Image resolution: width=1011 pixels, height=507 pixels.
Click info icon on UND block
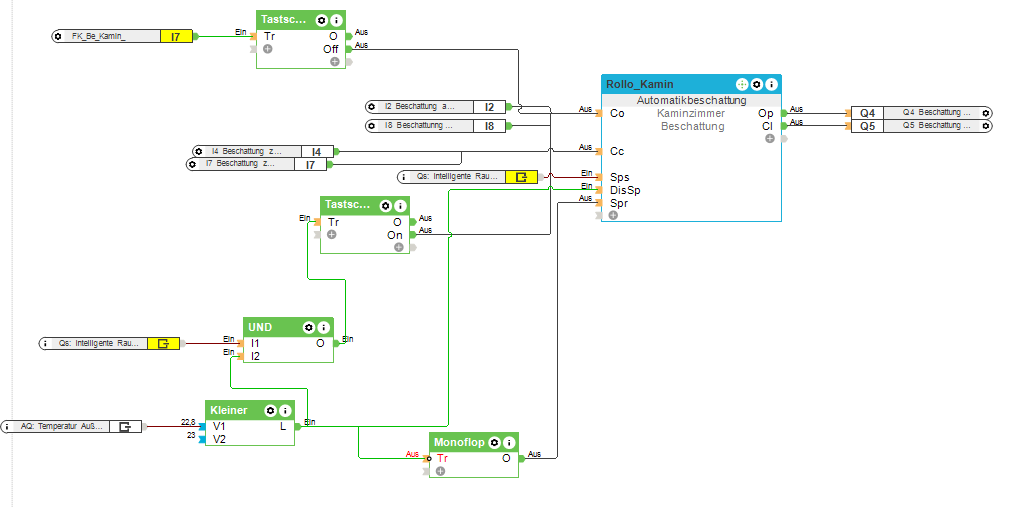point(323,328)
